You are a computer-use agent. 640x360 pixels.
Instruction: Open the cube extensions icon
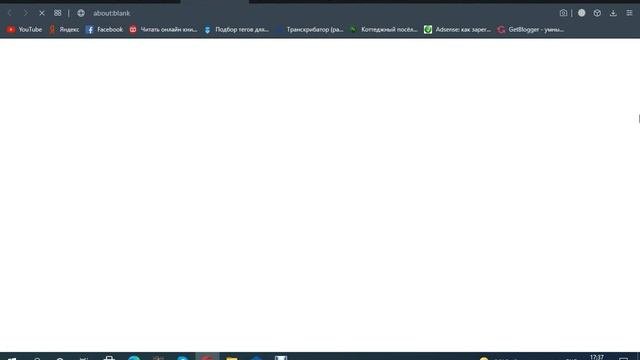[x=597, y=13]
